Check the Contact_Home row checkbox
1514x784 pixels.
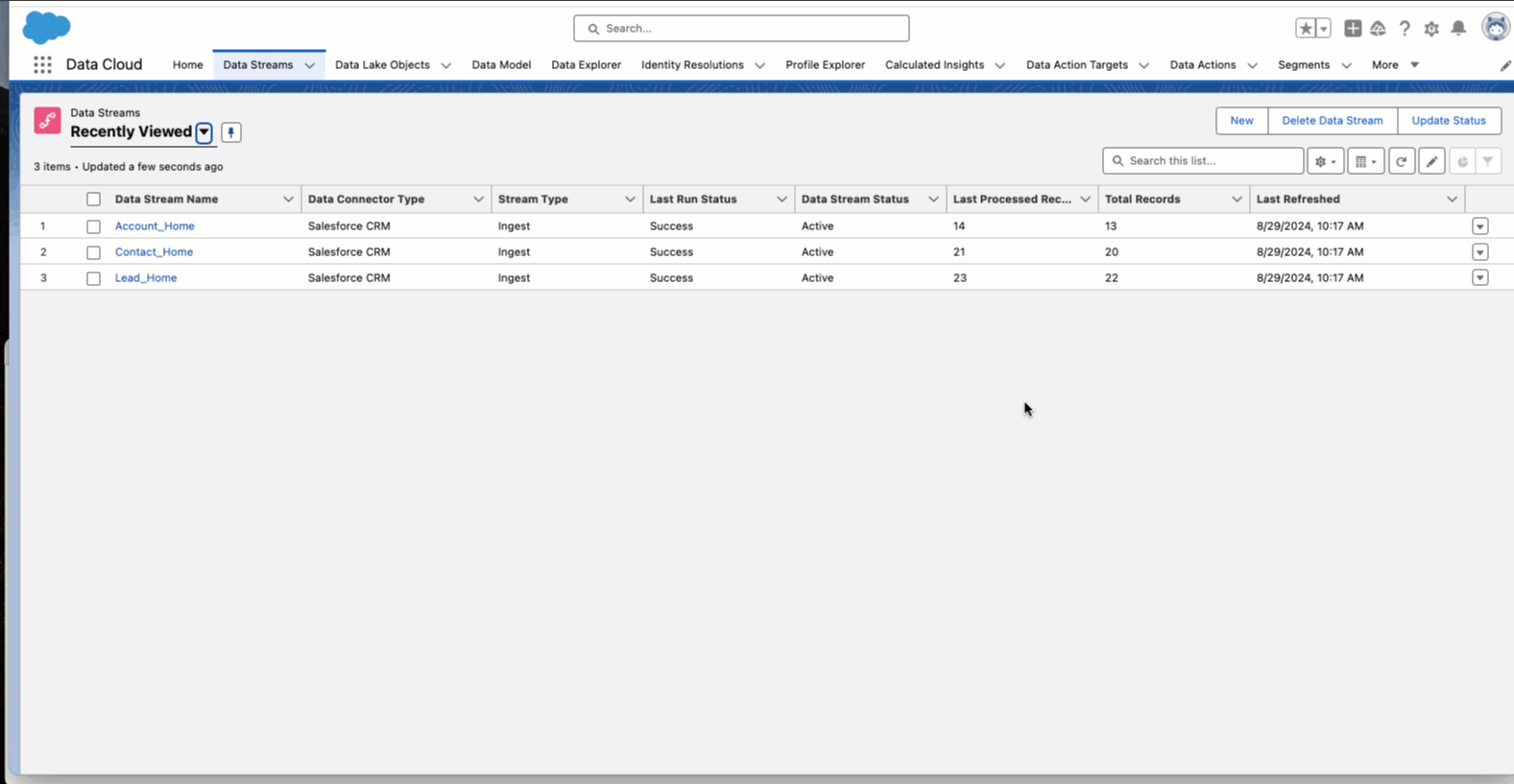coord(93,252)
